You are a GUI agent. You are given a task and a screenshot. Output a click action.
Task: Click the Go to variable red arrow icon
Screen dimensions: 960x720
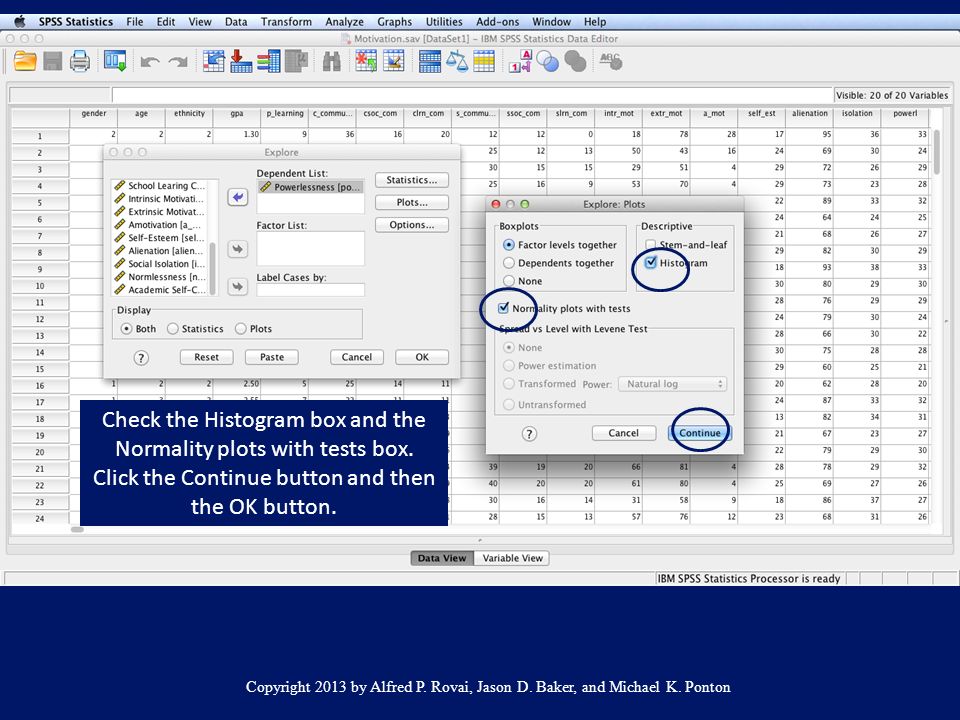(241, 62)
